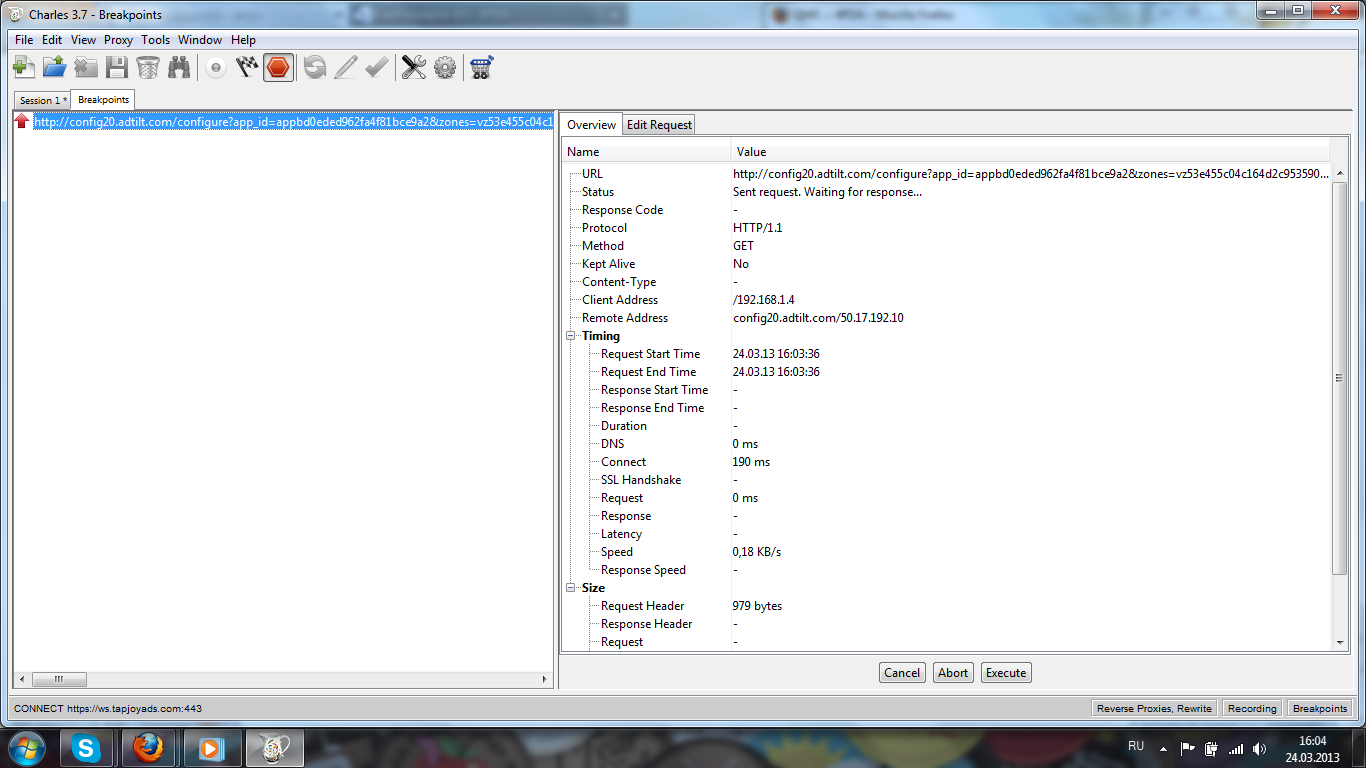Clear session with the trash bin icon
The image size is (1366, 768).
coord(148,67)
